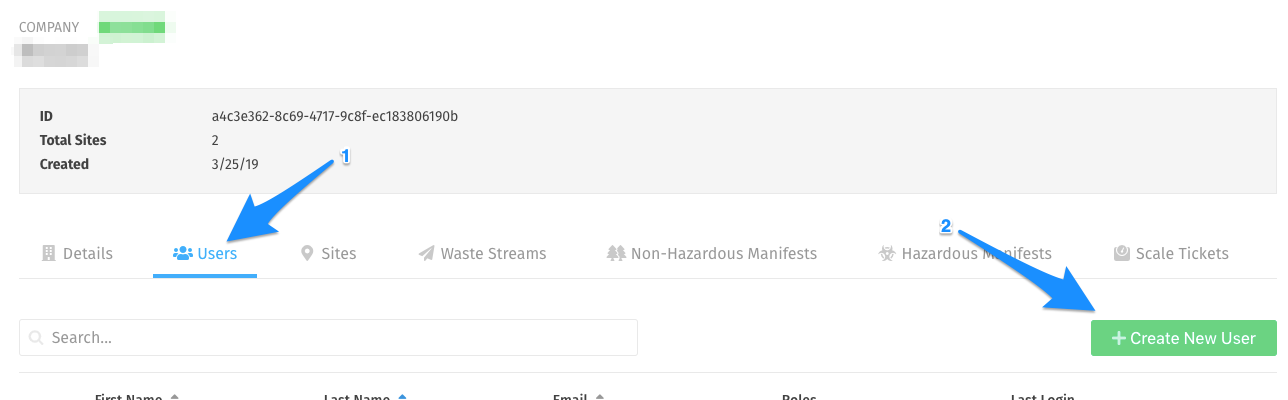Click the map pin icon for Sites

pos(308,253)
